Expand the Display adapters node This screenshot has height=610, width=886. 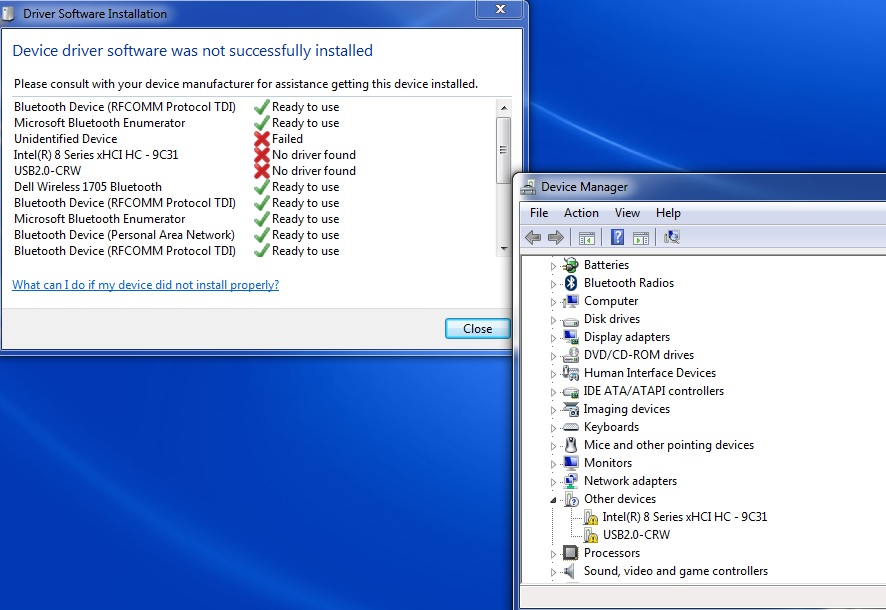point(553,338)
